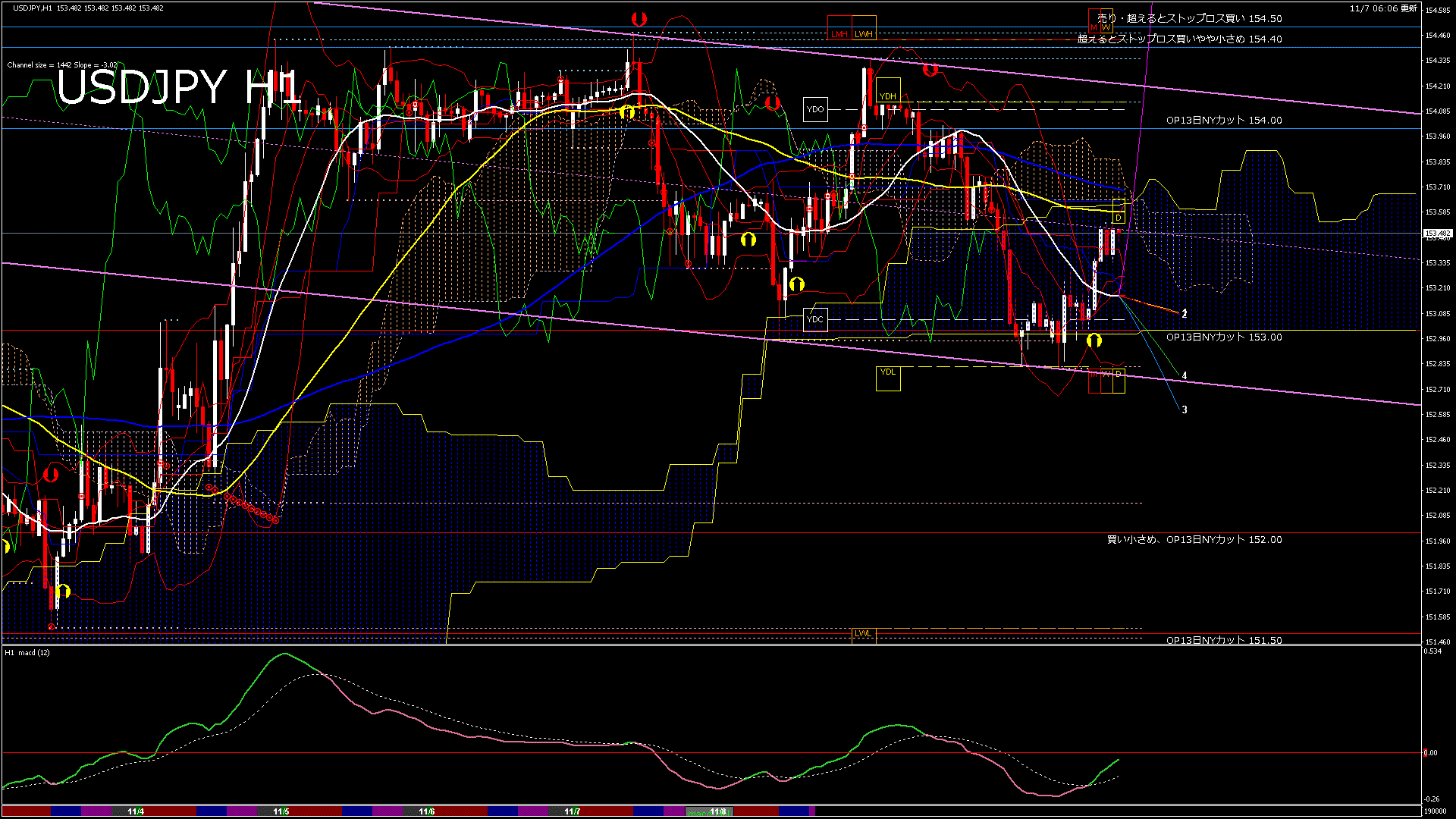
Task: Select the highlighted 11/8 date marker
Action: click(717, 811)
